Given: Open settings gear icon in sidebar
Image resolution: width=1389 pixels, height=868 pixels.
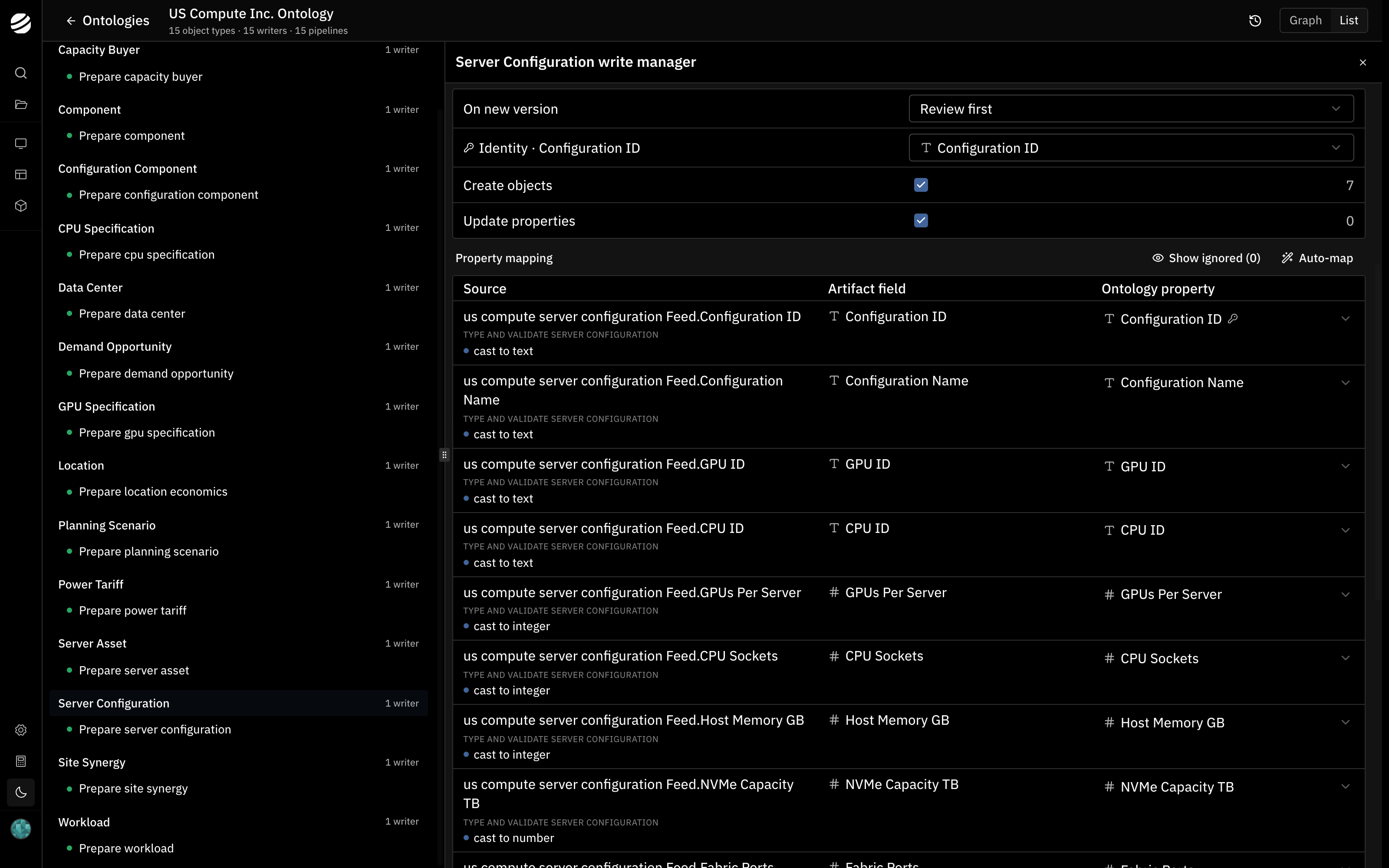Looking at the screenshot, I should click(x=21, y=730).
